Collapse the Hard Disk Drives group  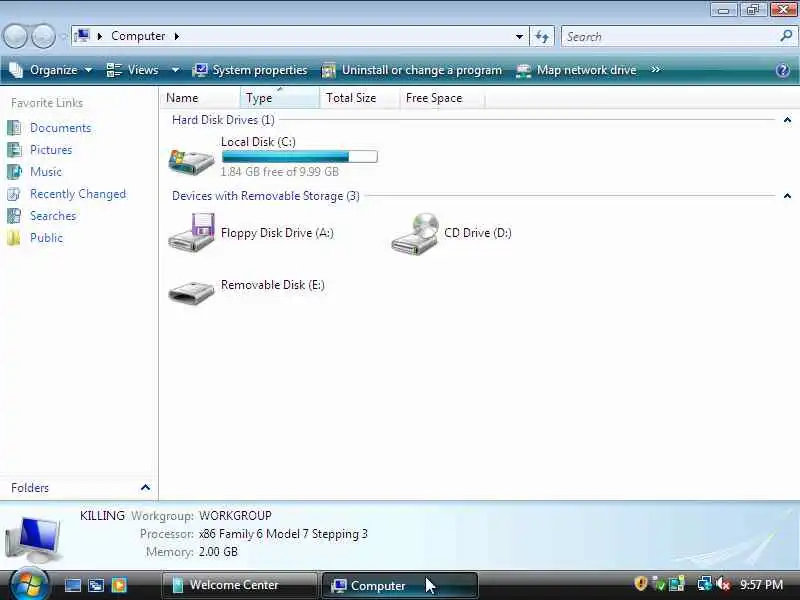(787, 120)
